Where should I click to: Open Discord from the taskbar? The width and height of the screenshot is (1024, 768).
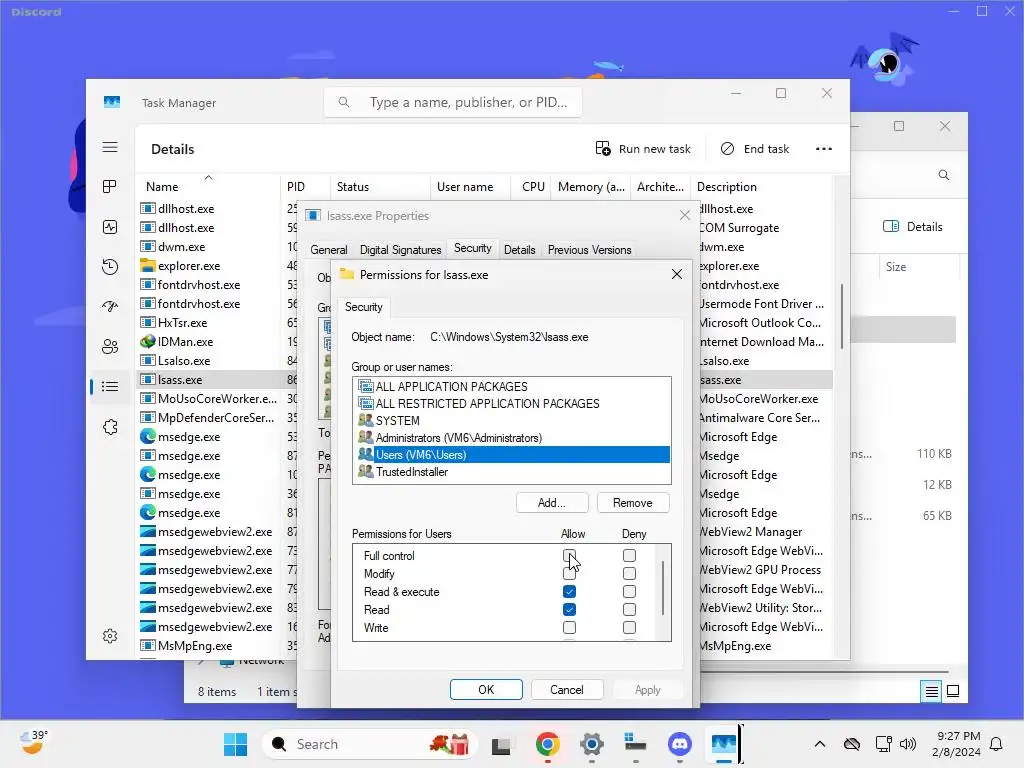click(x=680, y=744)
